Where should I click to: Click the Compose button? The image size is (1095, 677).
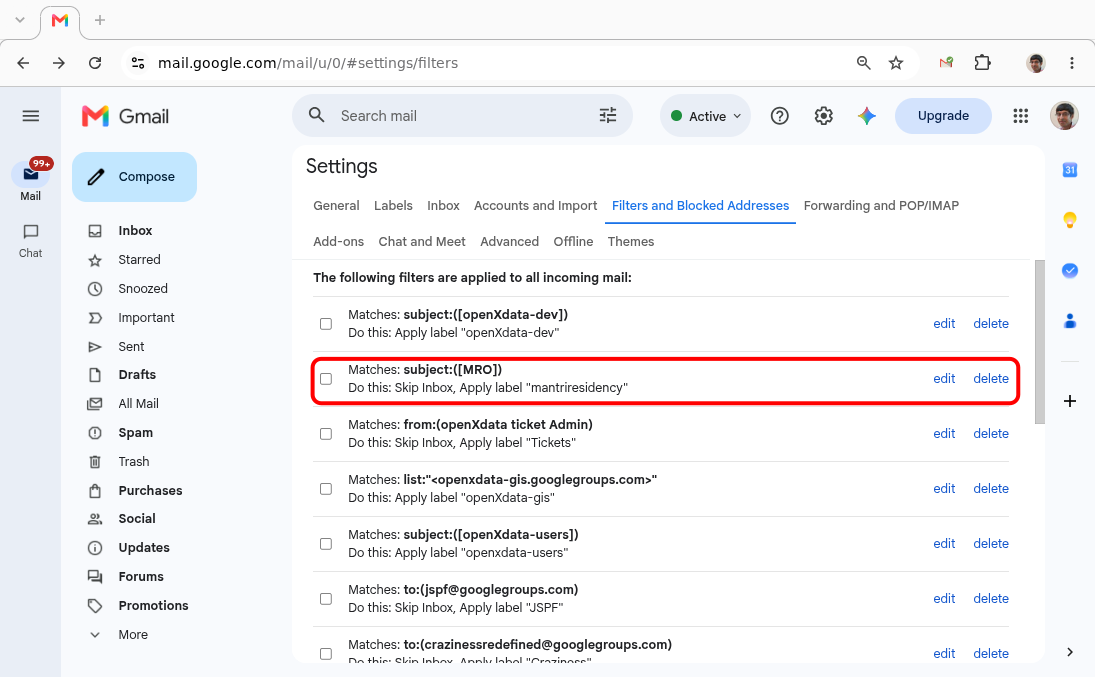tap(134, 177)
